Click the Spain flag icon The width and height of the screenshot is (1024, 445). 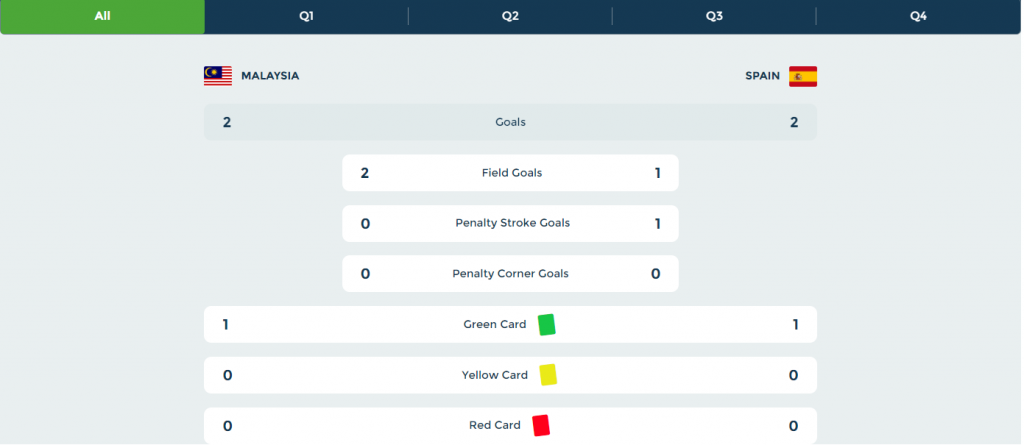(803, 76)
